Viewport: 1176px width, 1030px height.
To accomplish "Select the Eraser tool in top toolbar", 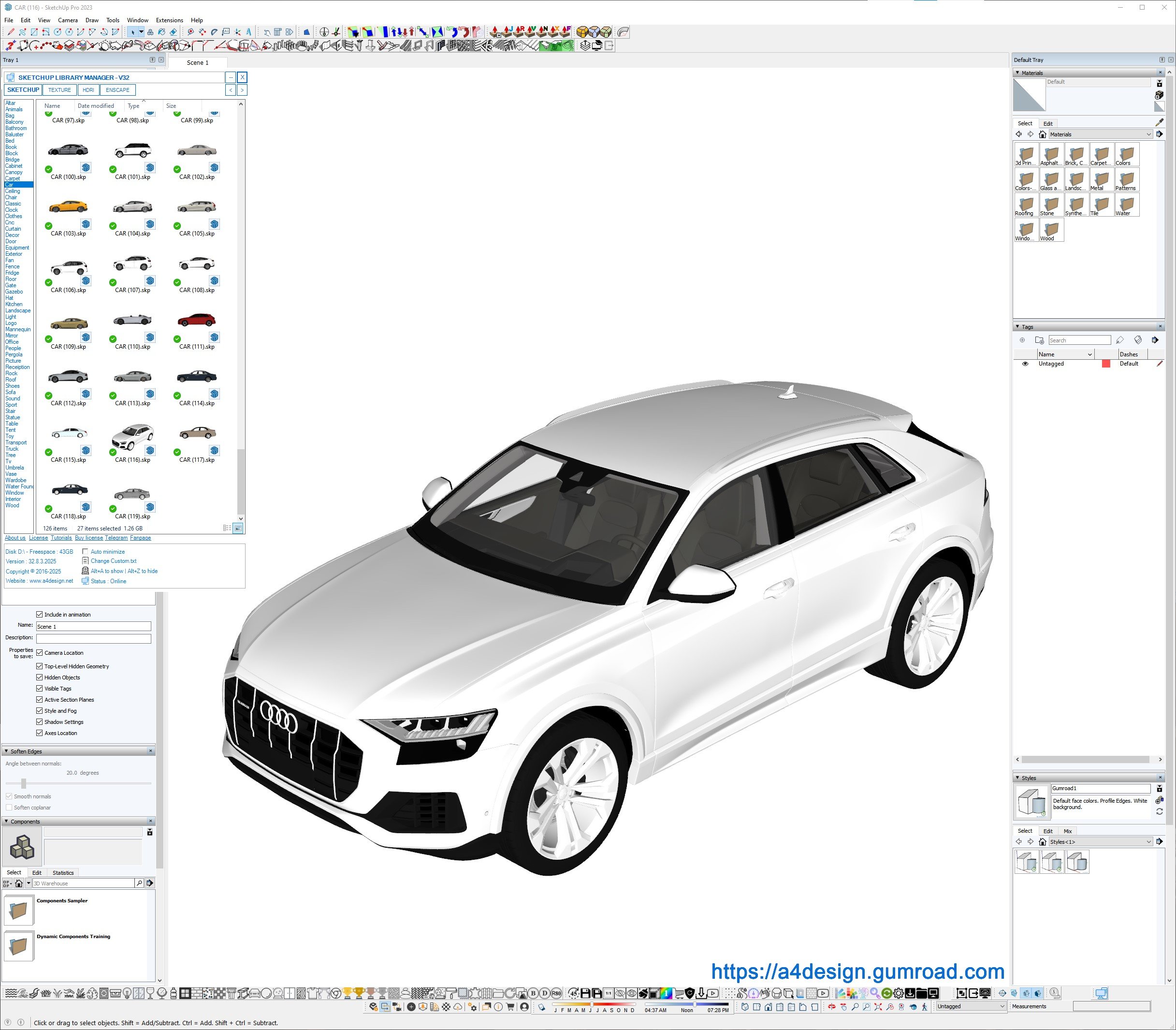I will pos(173,32).
